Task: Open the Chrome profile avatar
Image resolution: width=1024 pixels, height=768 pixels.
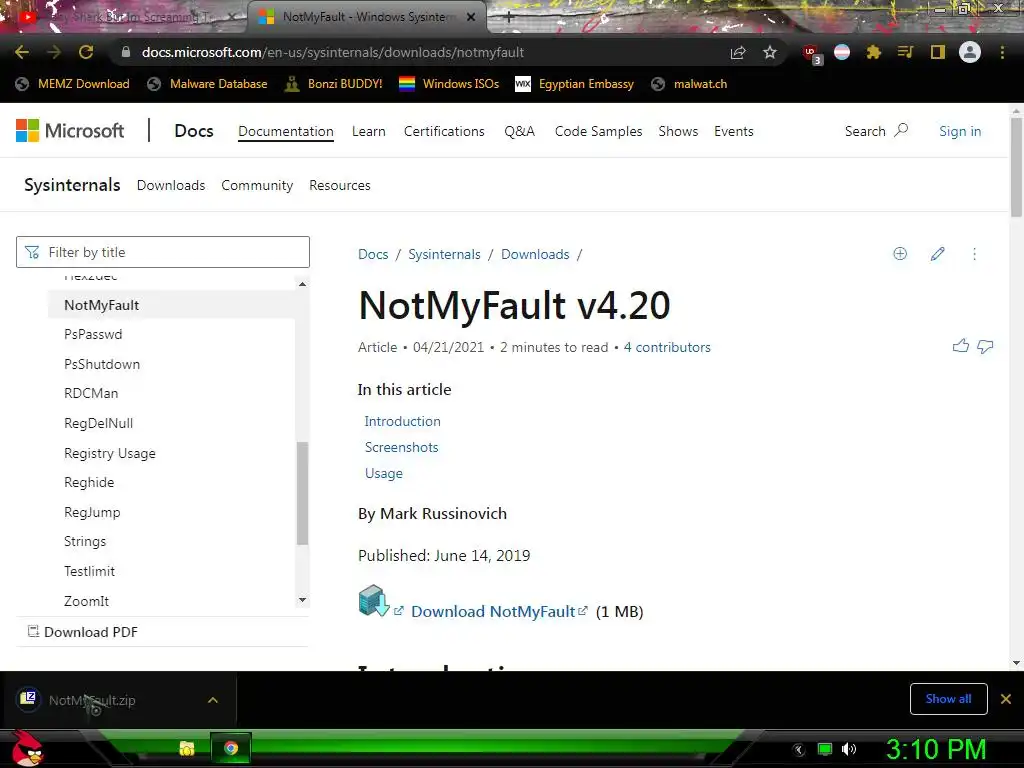Action: click(970, 52)
